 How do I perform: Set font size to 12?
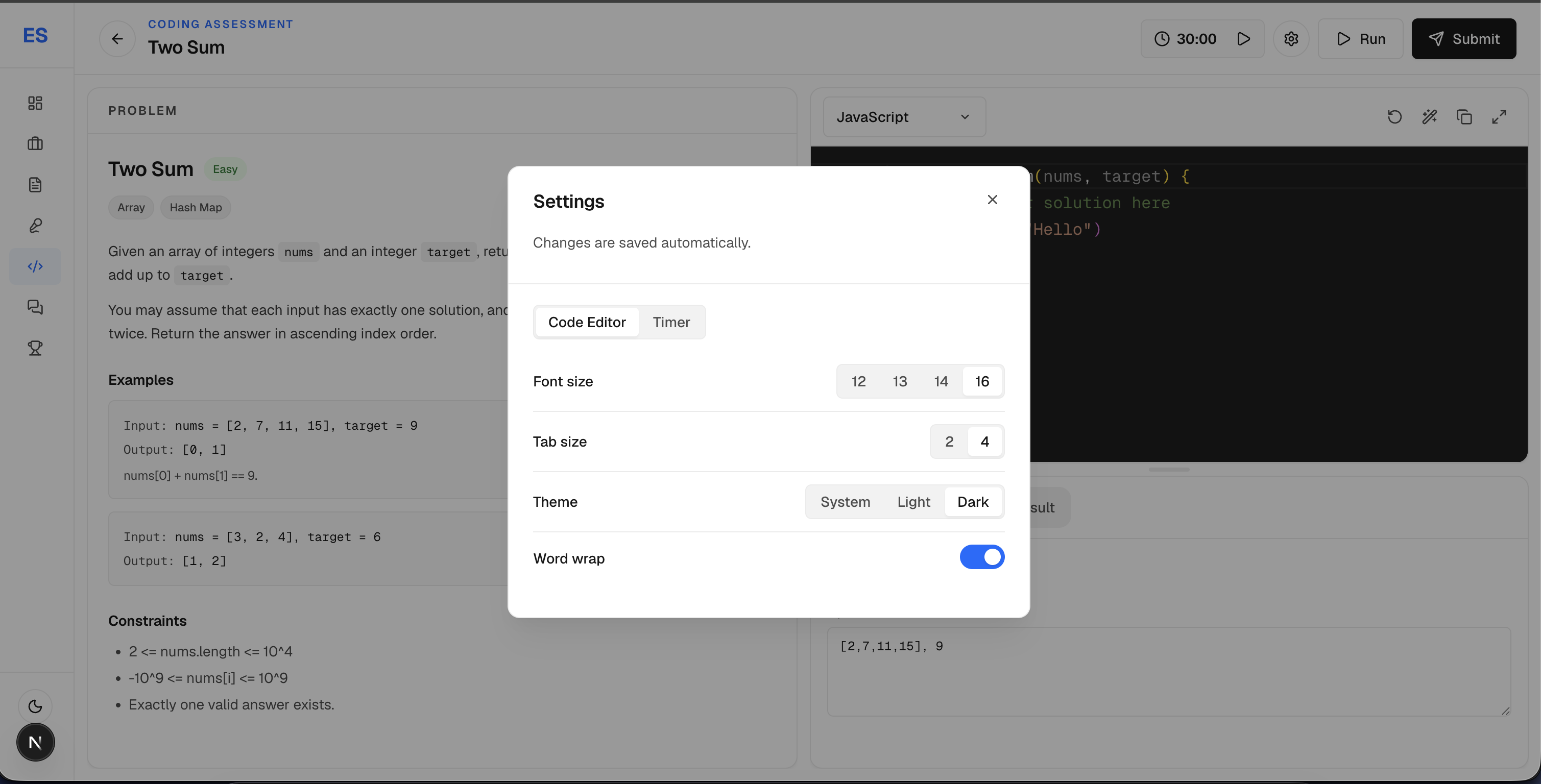pyautogui.click(x=858, y=381)
